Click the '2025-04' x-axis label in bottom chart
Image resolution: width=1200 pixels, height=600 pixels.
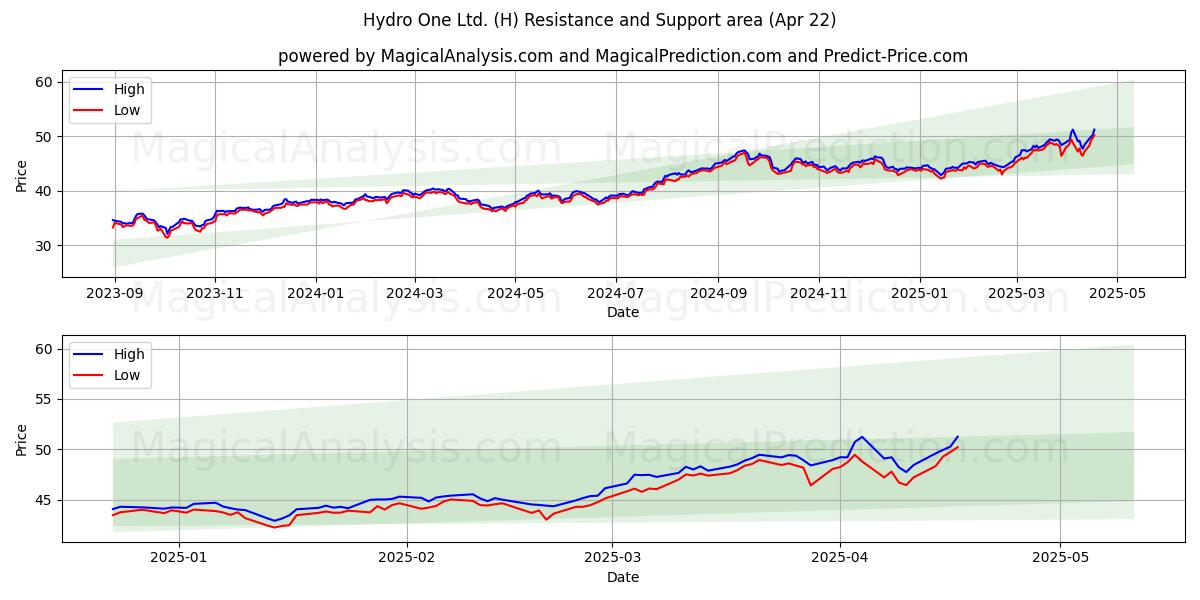pyautogui.click(x=840, y=559)
